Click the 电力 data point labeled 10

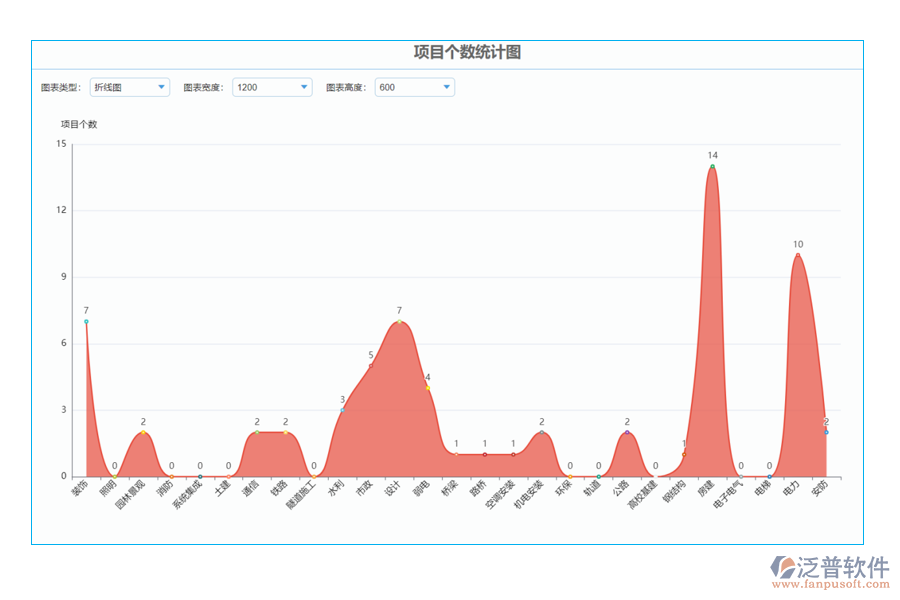798,255
